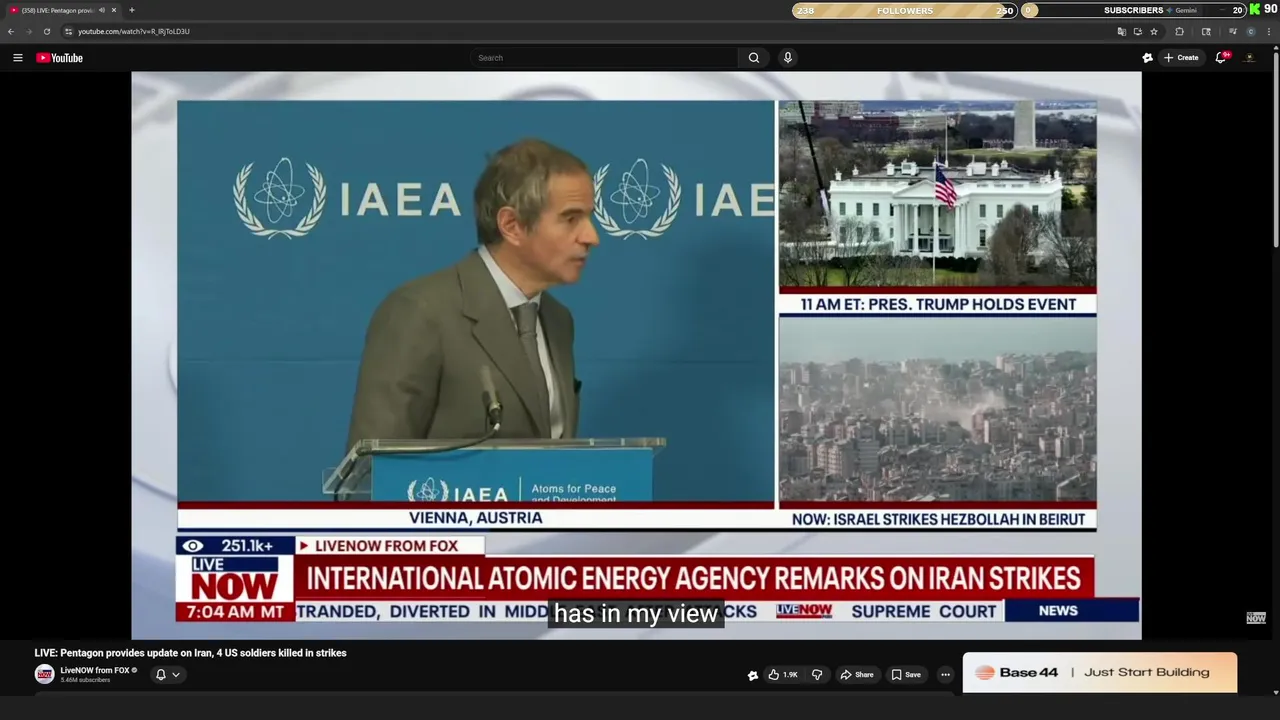Click into the YouTube search field
Screen dimensions: 1280x720
[605, 58]
